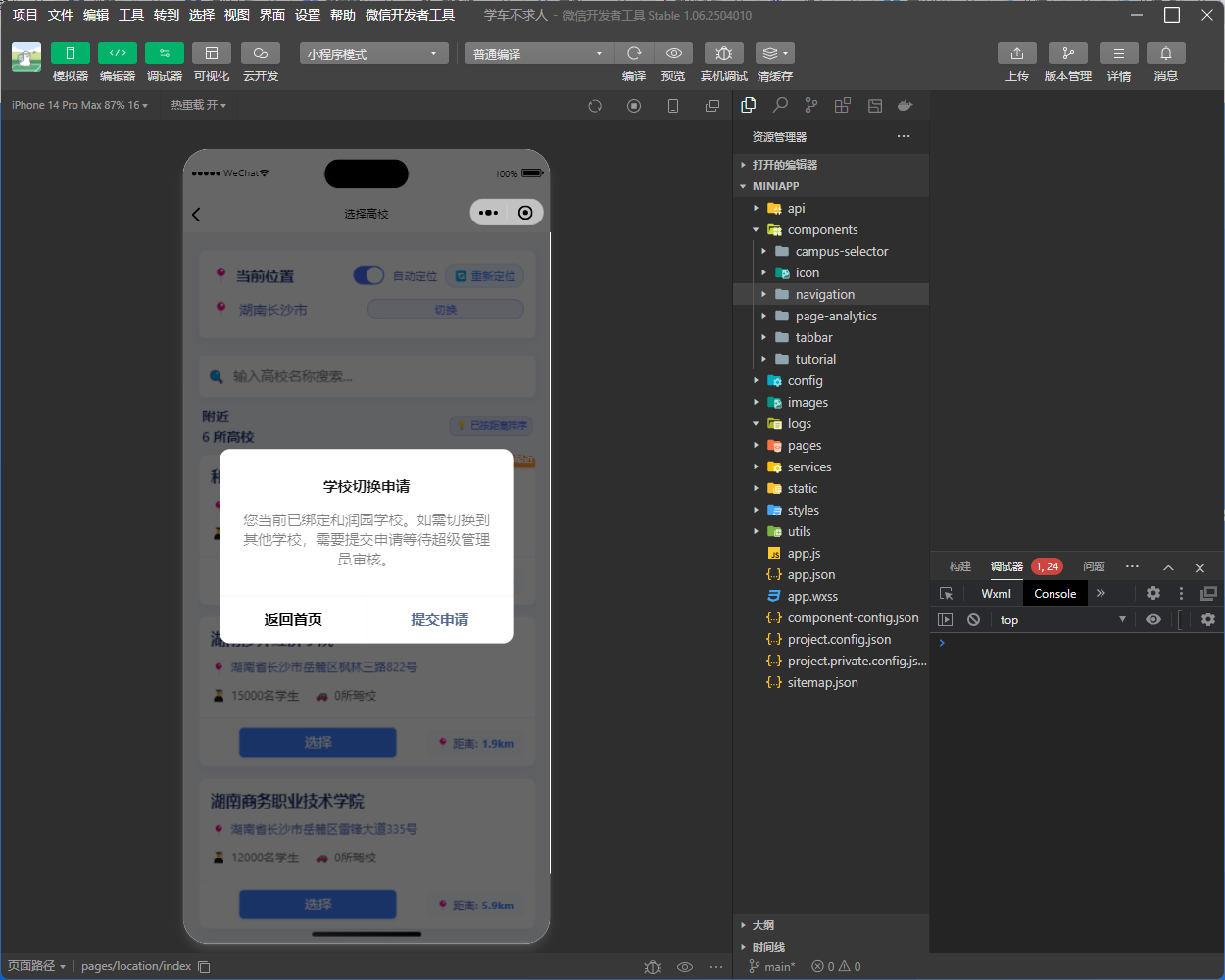The image size is (1225, 980).
Task: Clear console with the ban icon
Action: 973,619
